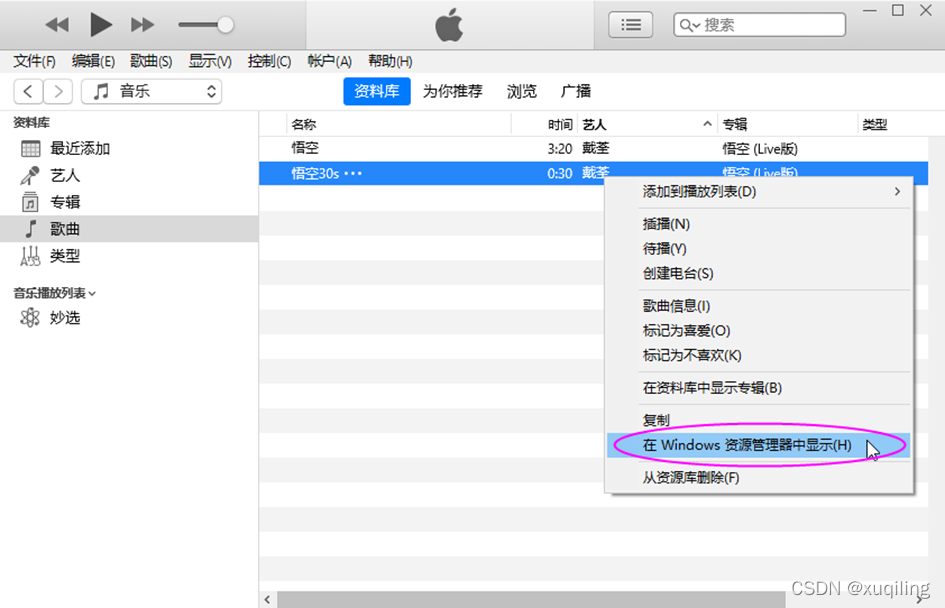Image resolution: width=945 pixels, height=608 pixels.
Task: Open the 编辑(E) menu
Action: tap(93, 61)
